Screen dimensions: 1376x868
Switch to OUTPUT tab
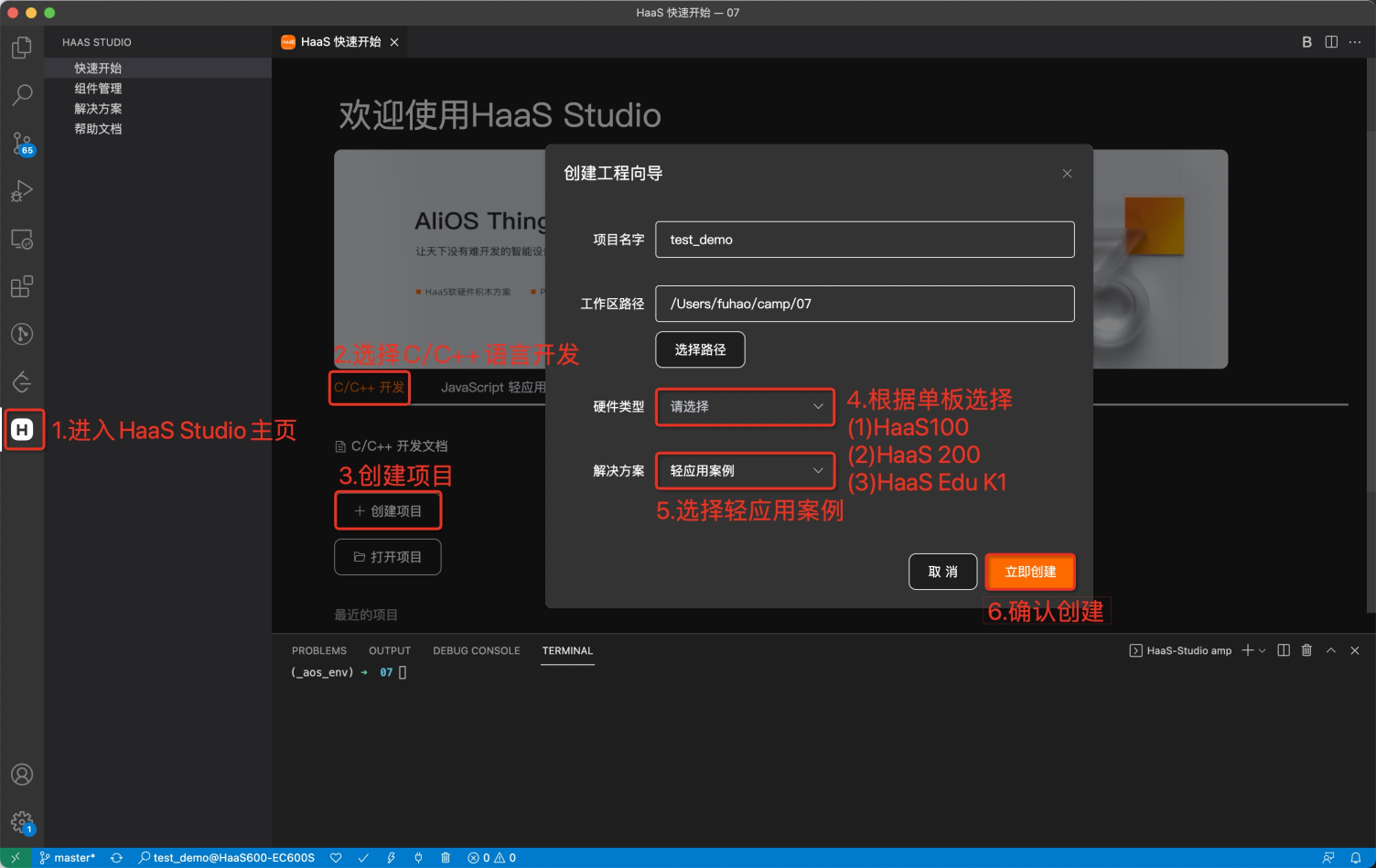point(390,651)
